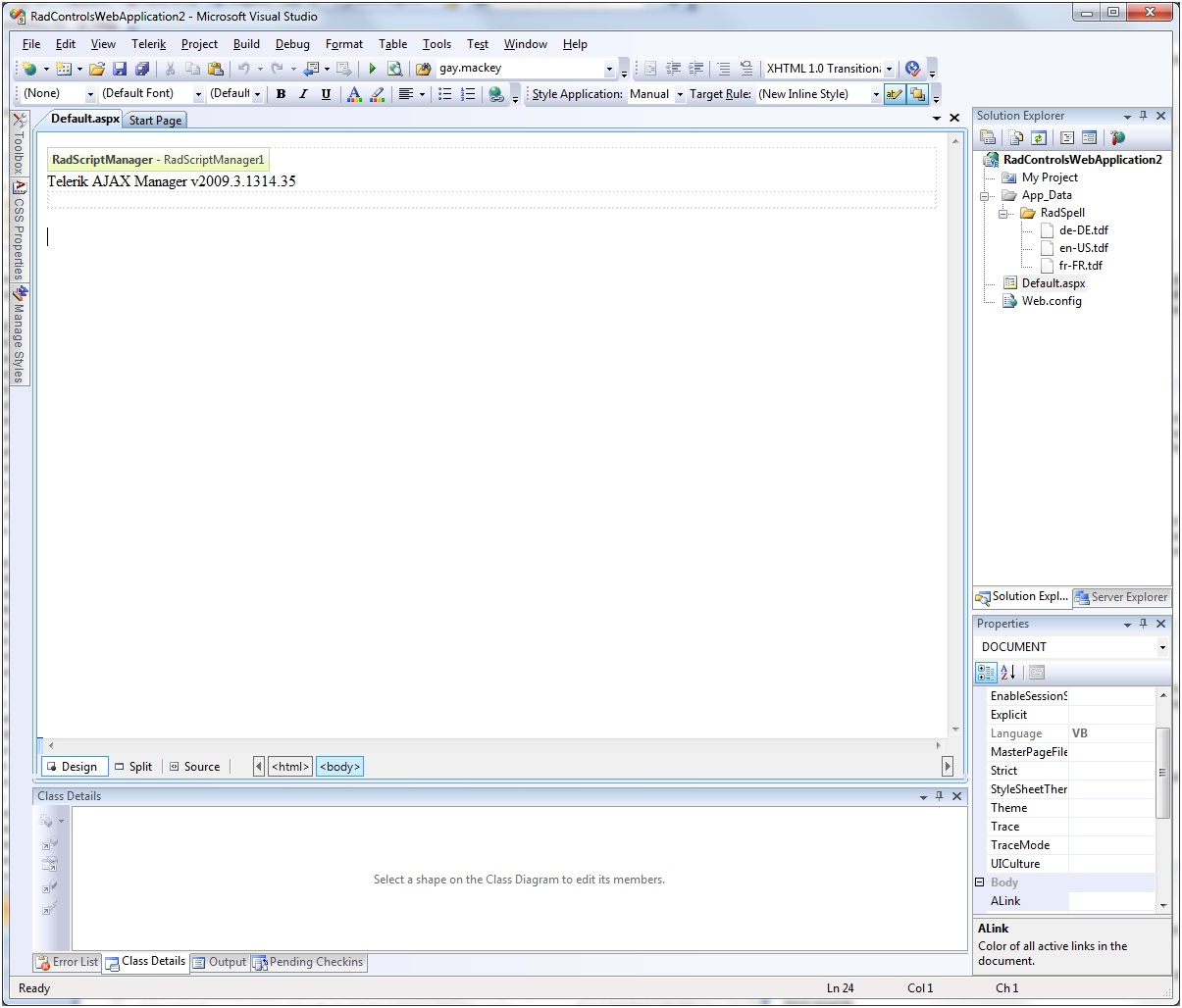Toggle italic formatting
The image size is (1182, 1008).
pos(303,94)
